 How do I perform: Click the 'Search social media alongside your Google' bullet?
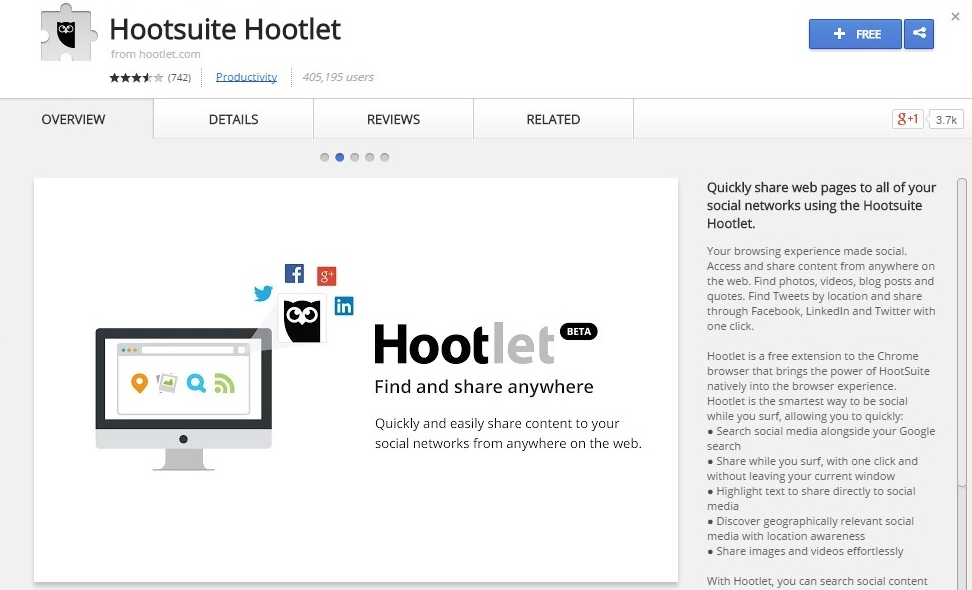821,438
